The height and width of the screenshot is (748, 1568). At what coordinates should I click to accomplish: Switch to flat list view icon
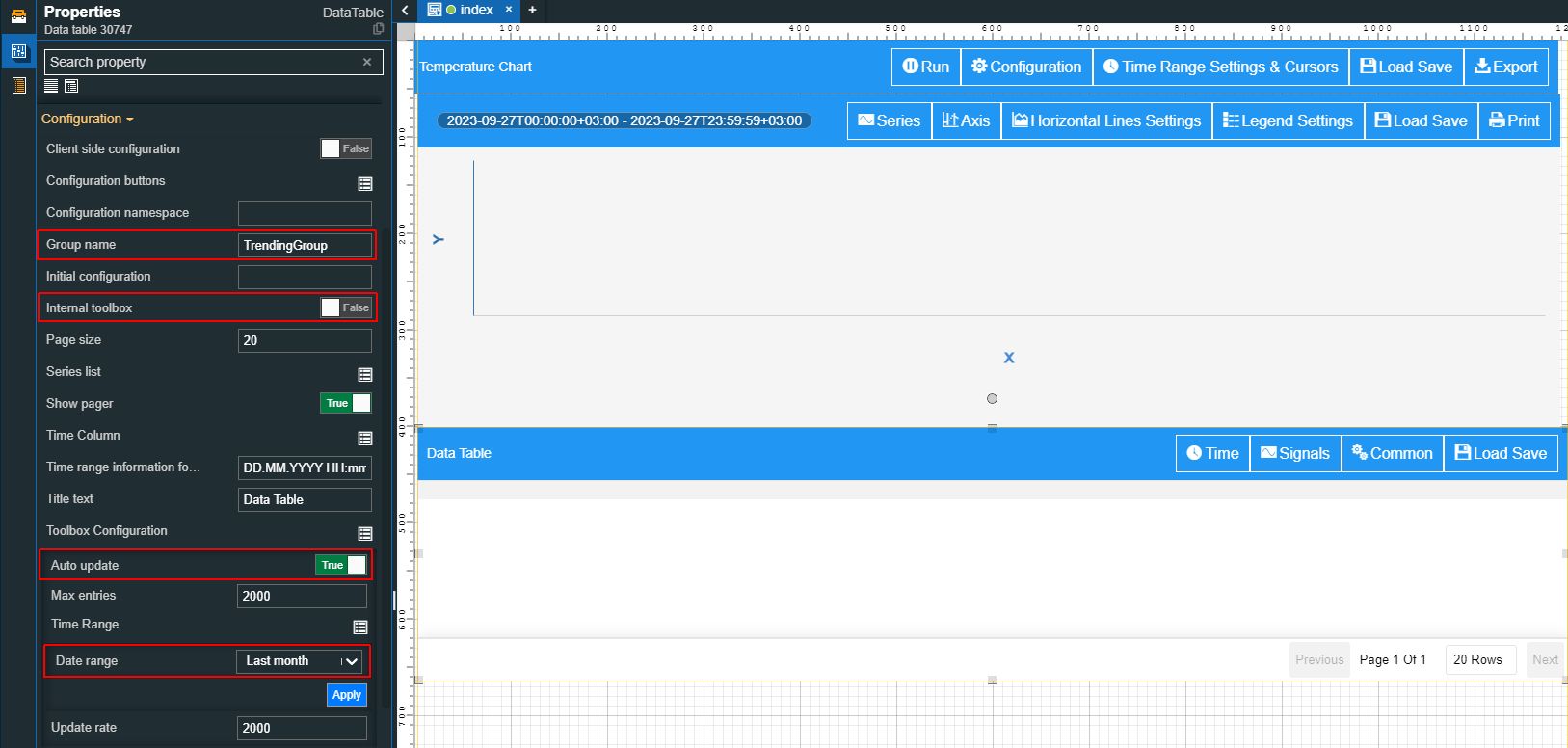(x=51, y=86)
